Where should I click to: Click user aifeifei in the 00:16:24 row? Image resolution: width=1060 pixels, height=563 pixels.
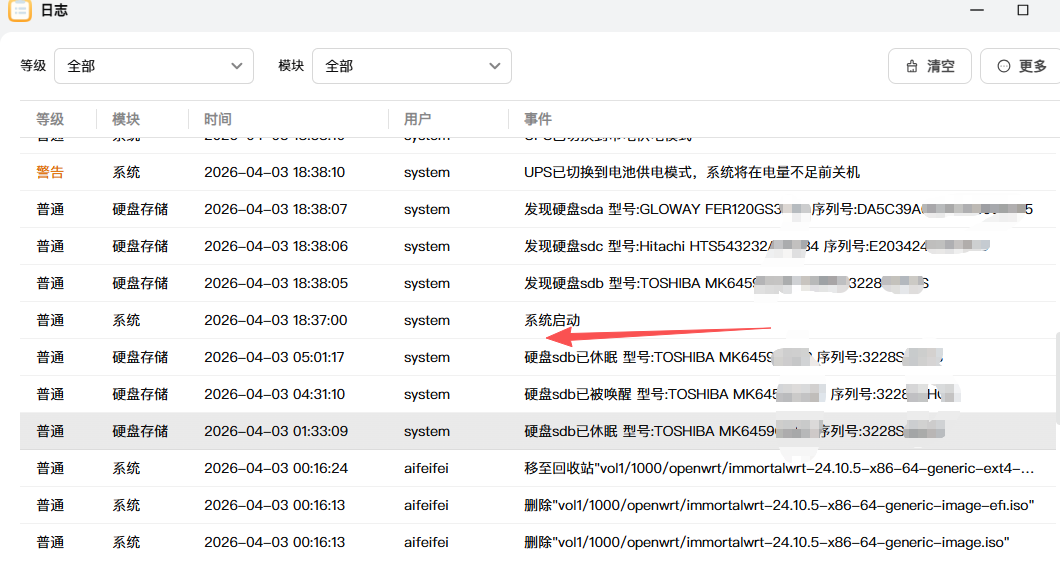click(426, 468)
